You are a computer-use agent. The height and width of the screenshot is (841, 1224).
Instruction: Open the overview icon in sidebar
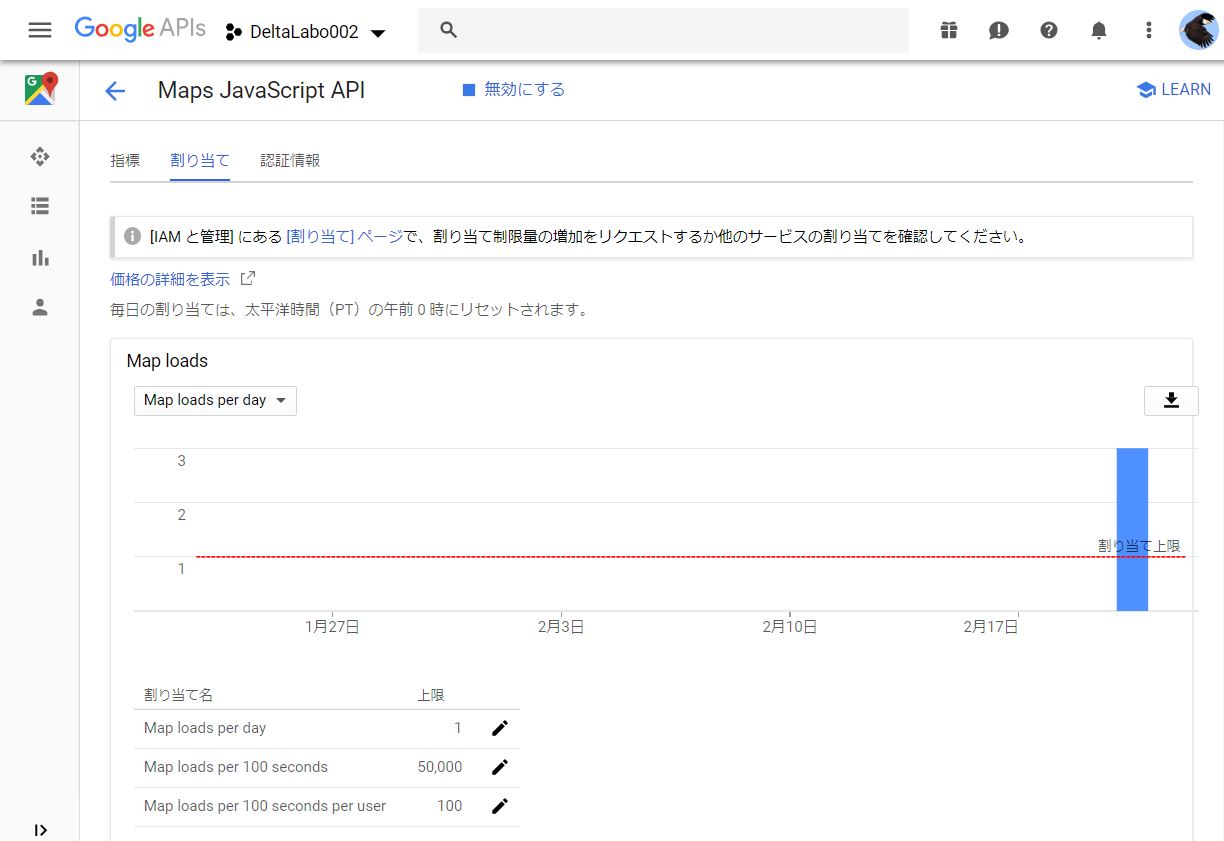click(x=40, y=156)
